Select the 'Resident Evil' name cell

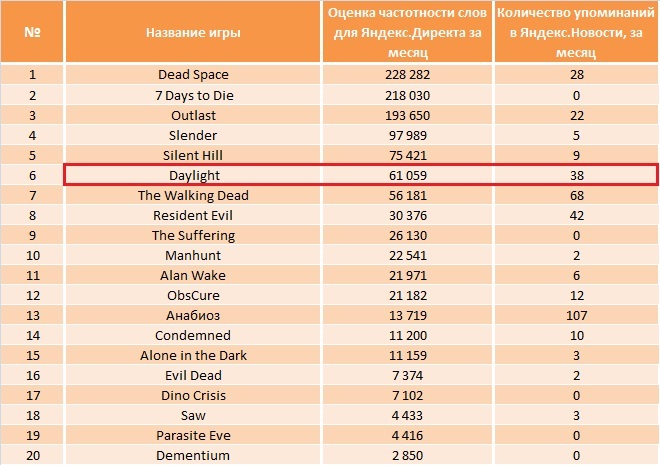click(193, 215)
